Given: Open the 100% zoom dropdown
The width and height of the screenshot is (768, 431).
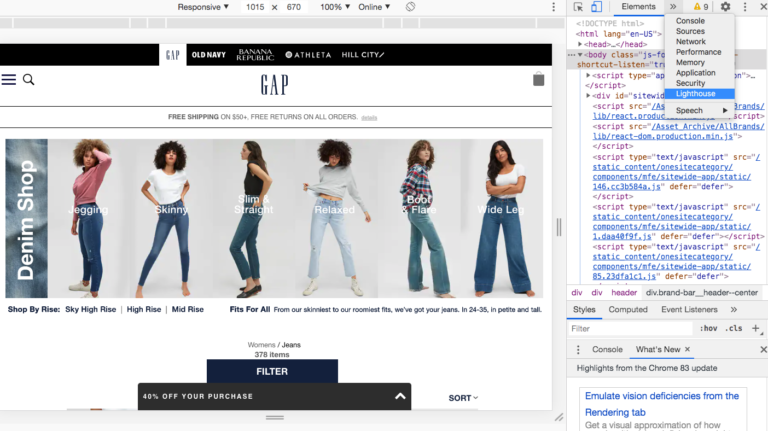Looking at the screenshot, I should coord(335,7).
